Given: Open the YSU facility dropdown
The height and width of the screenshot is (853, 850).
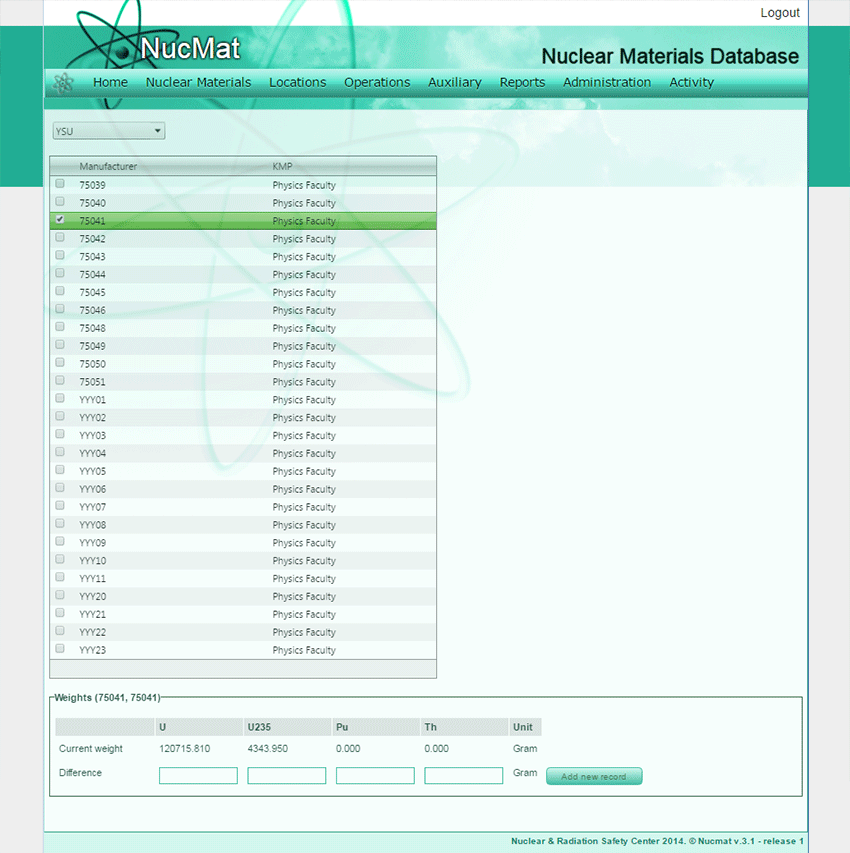Looking at the screenshot, I should [x=109, y=131].
